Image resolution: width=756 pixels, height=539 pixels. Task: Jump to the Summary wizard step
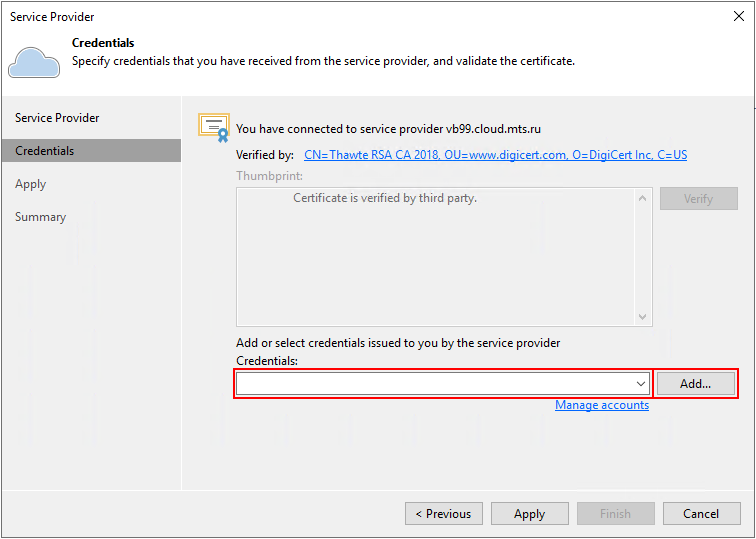(x=40, y=217)
